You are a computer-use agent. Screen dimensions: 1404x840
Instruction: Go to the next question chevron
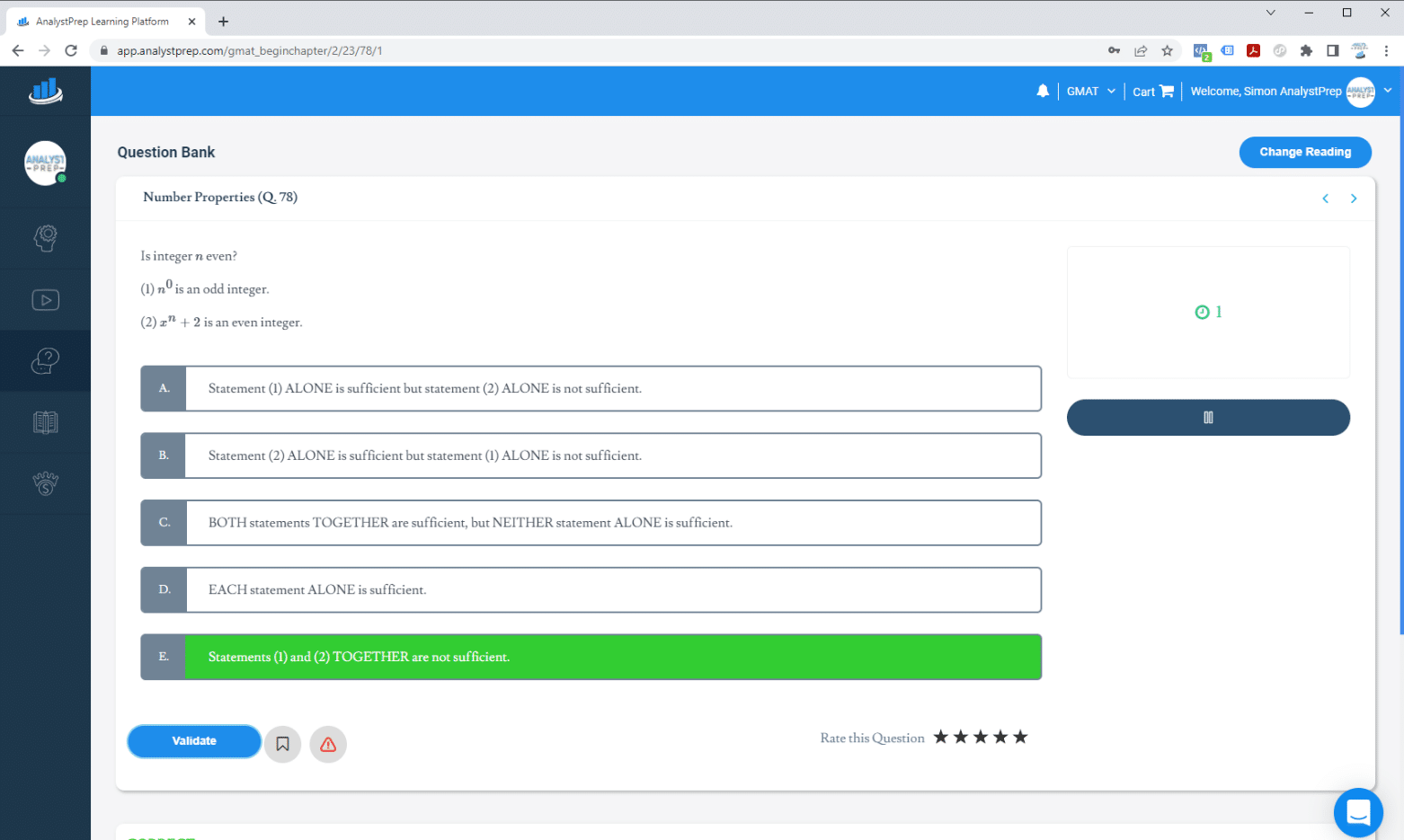pyautogui.click(x=1354, y=199)
